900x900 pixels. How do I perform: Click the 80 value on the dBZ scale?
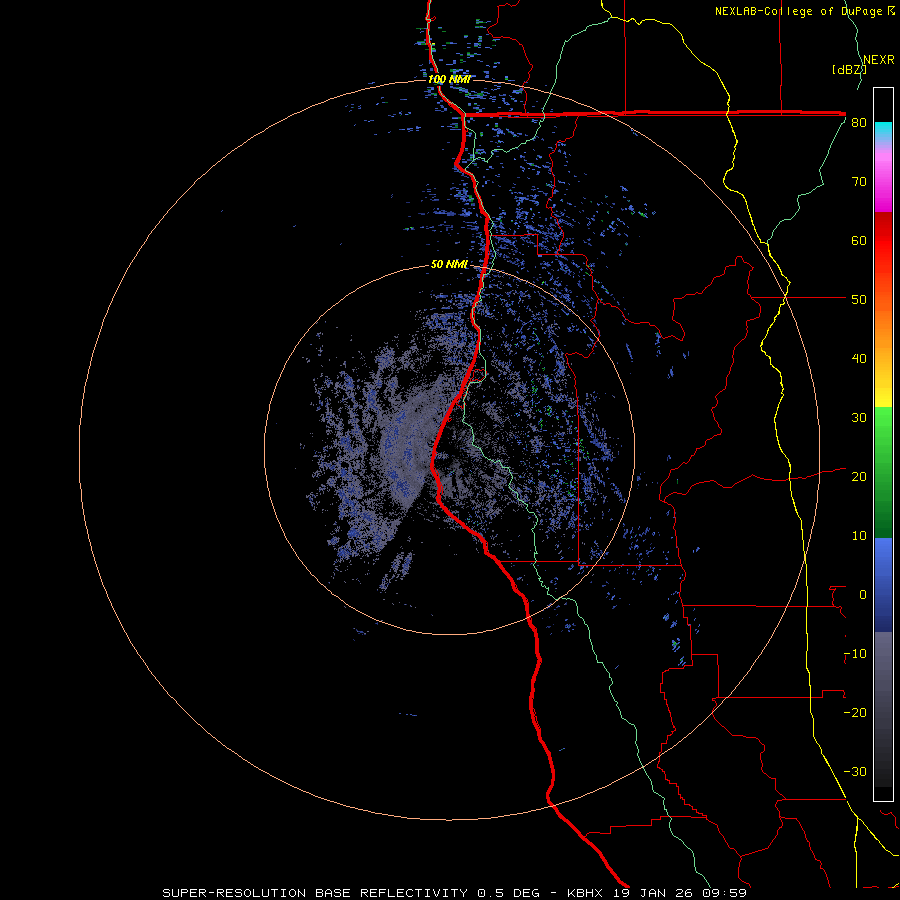[x=859, y=123]
